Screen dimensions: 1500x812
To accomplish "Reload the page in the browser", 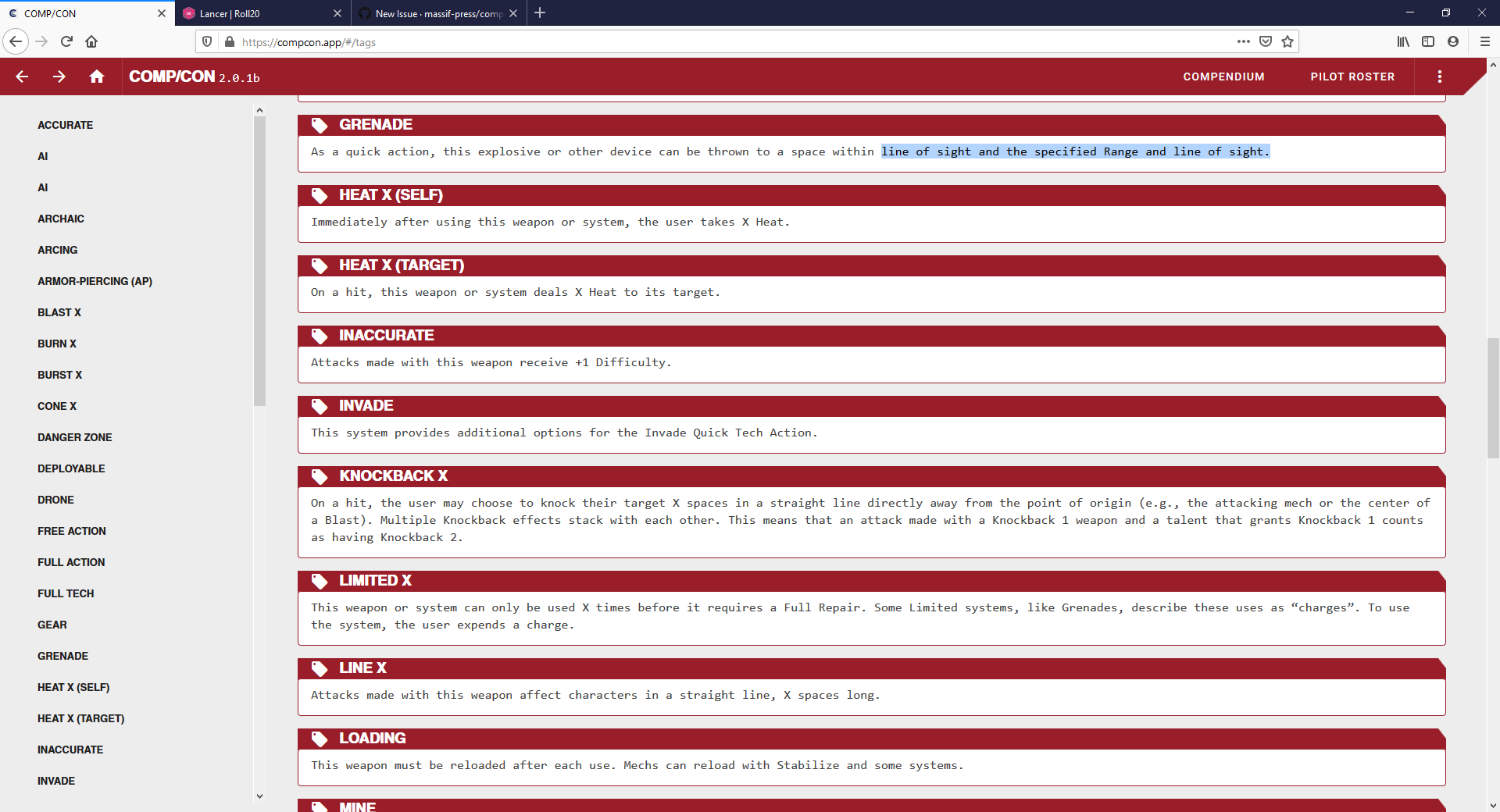I will pos(66,41).
